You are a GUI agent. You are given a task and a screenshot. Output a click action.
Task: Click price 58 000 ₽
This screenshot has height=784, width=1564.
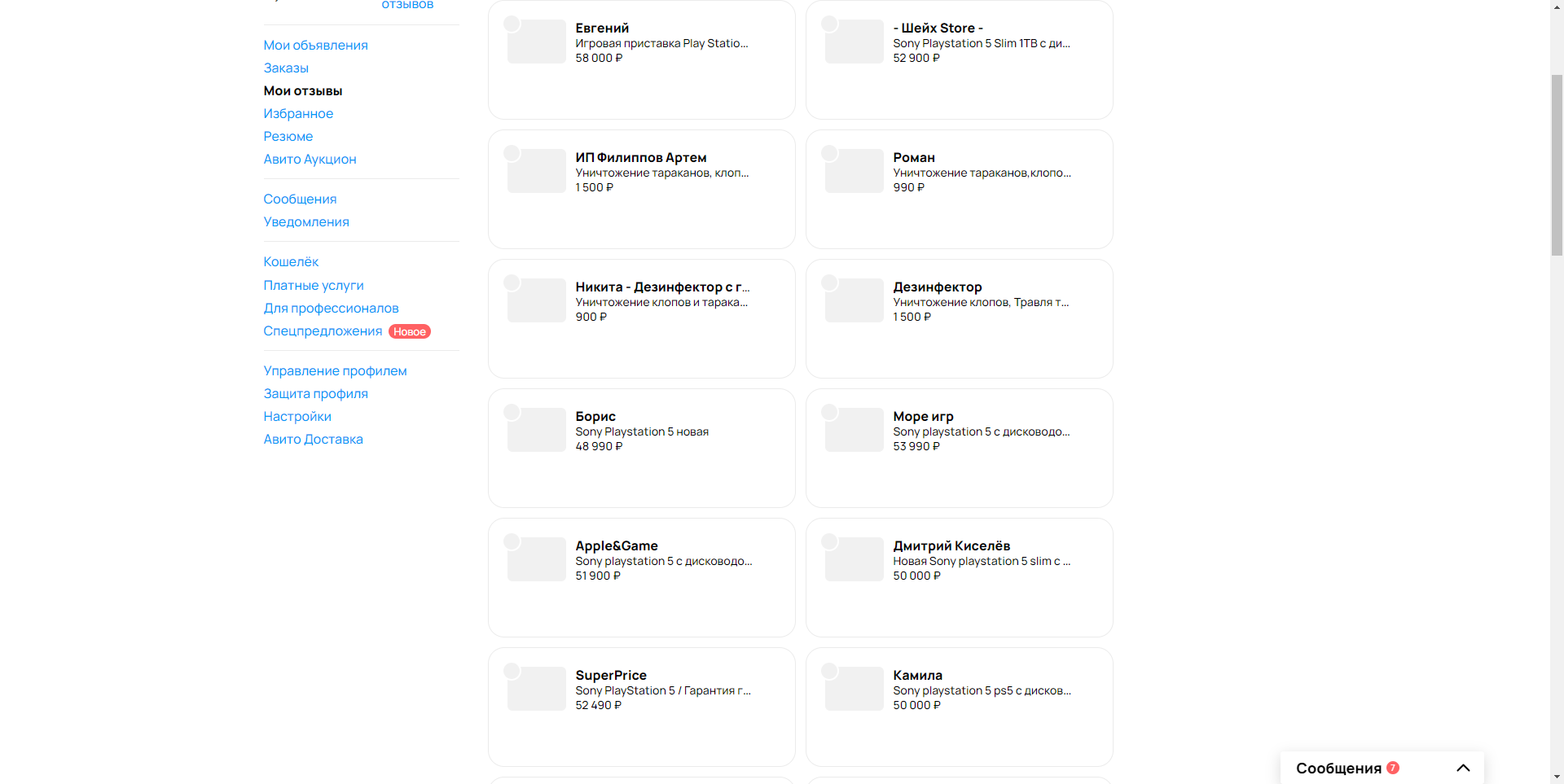coord(599,58)
